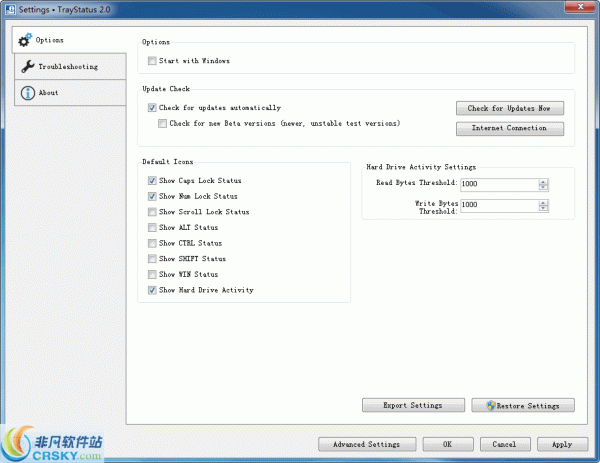Increase Read Bytes Threshold with up arrow

pyautogui.click(x=543, y=182)
